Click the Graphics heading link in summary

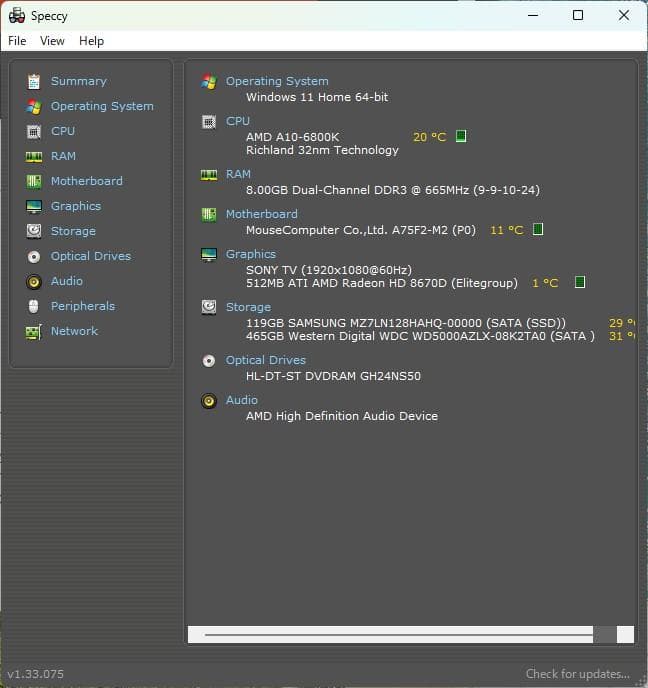(251, 254)
